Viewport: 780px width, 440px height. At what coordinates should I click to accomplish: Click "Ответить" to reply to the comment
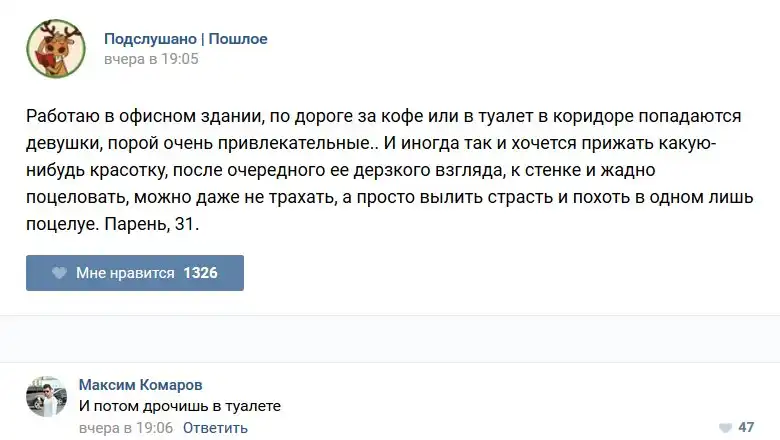pyautogui.click(x=215, y=428)
